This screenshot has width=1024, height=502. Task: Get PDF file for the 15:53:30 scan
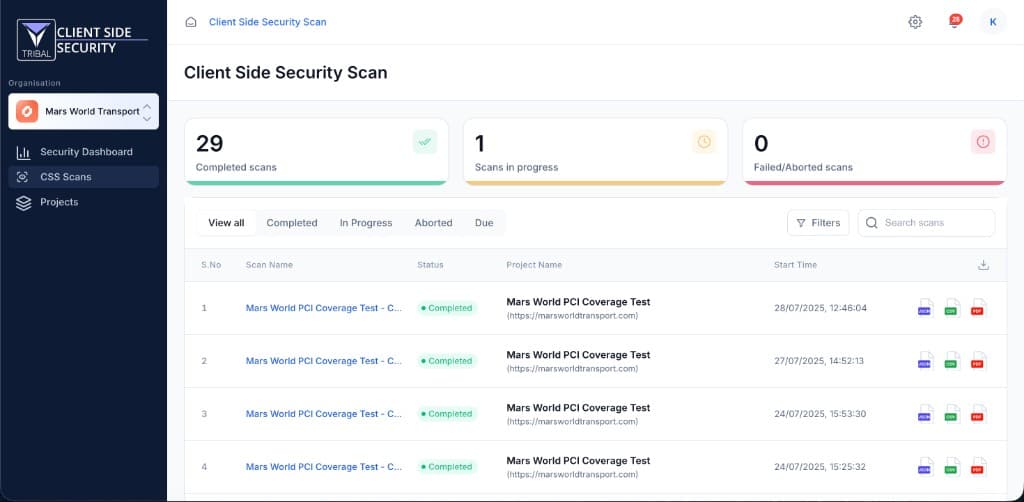coord(978,414)
